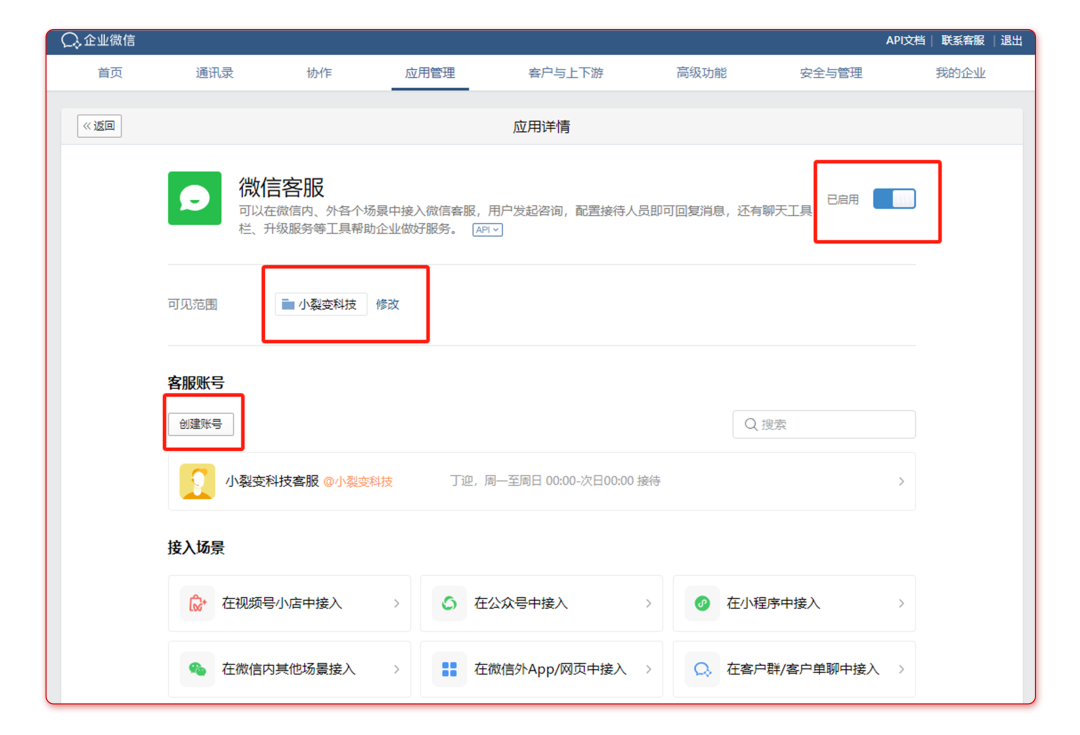
Task: Open the 在小程序中接入 chevron arrow
Action: click(901, 603)
